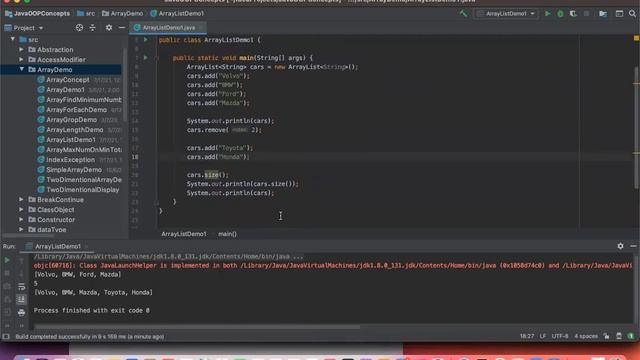
Task: Open Run panel settings gear
Action: click(x=620, y=246)
